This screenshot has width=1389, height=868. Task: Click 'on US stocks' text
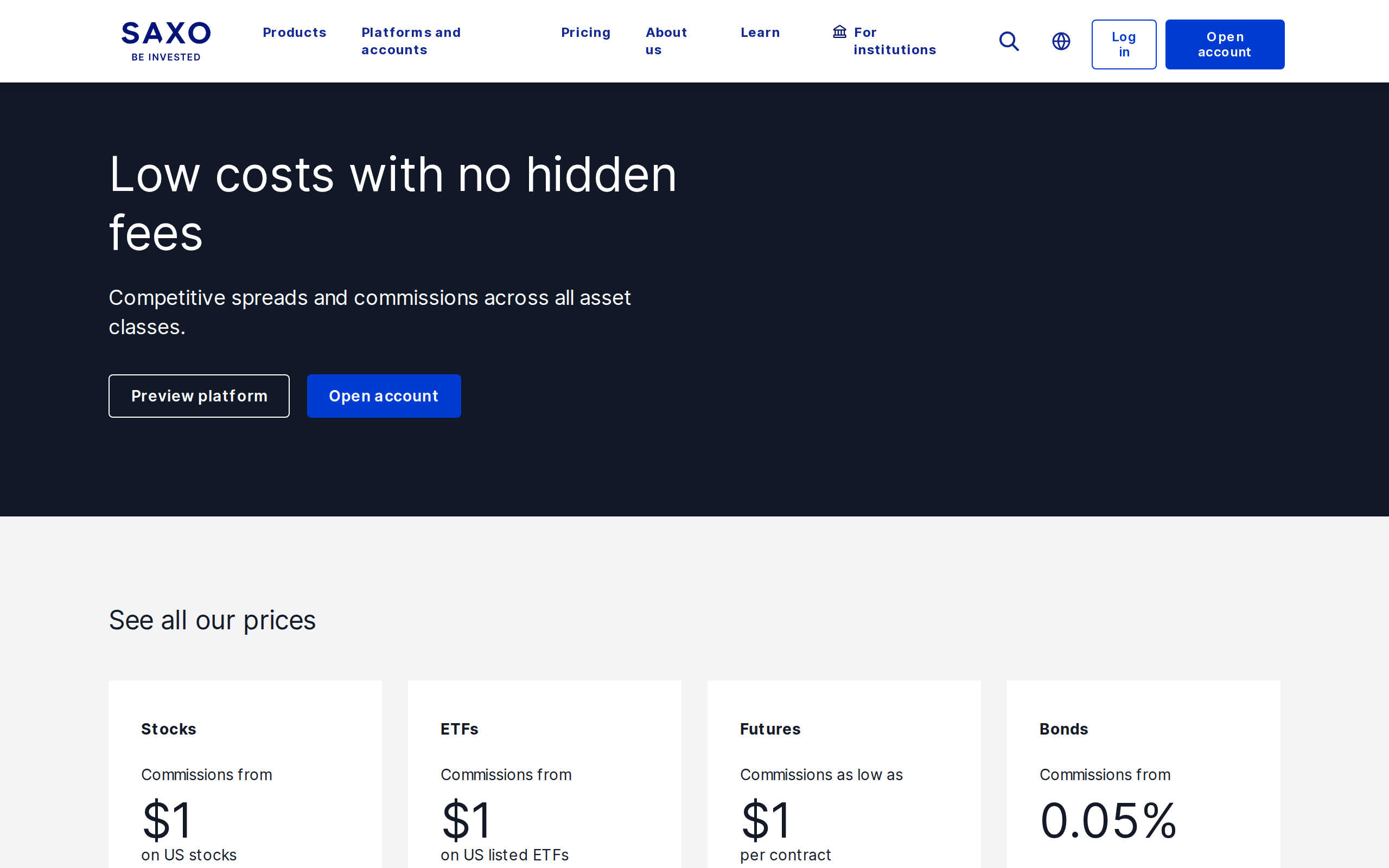pyautogui.click(x=189, y=855)
